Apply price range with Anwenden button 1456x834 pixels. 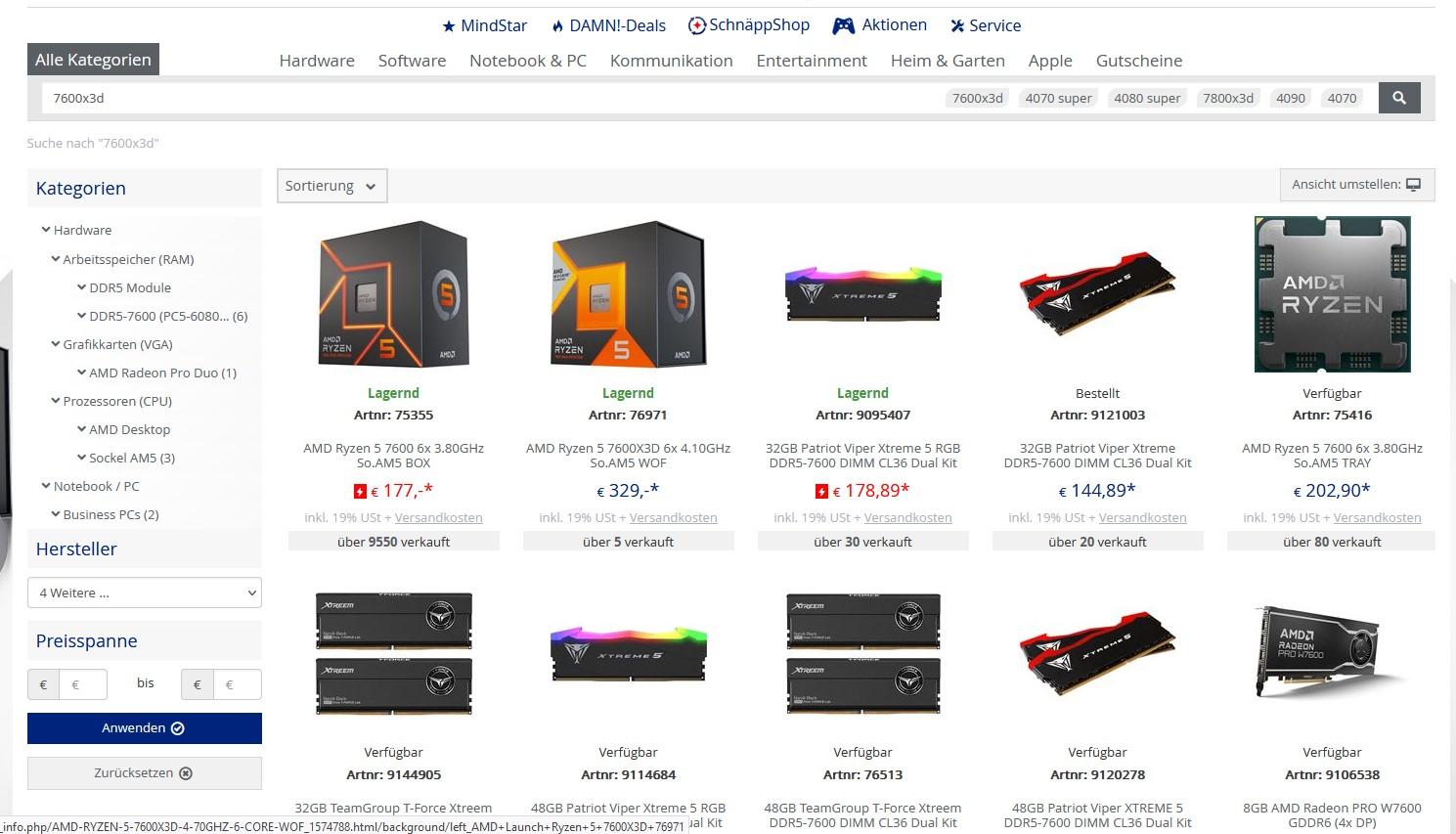point(145,728)
